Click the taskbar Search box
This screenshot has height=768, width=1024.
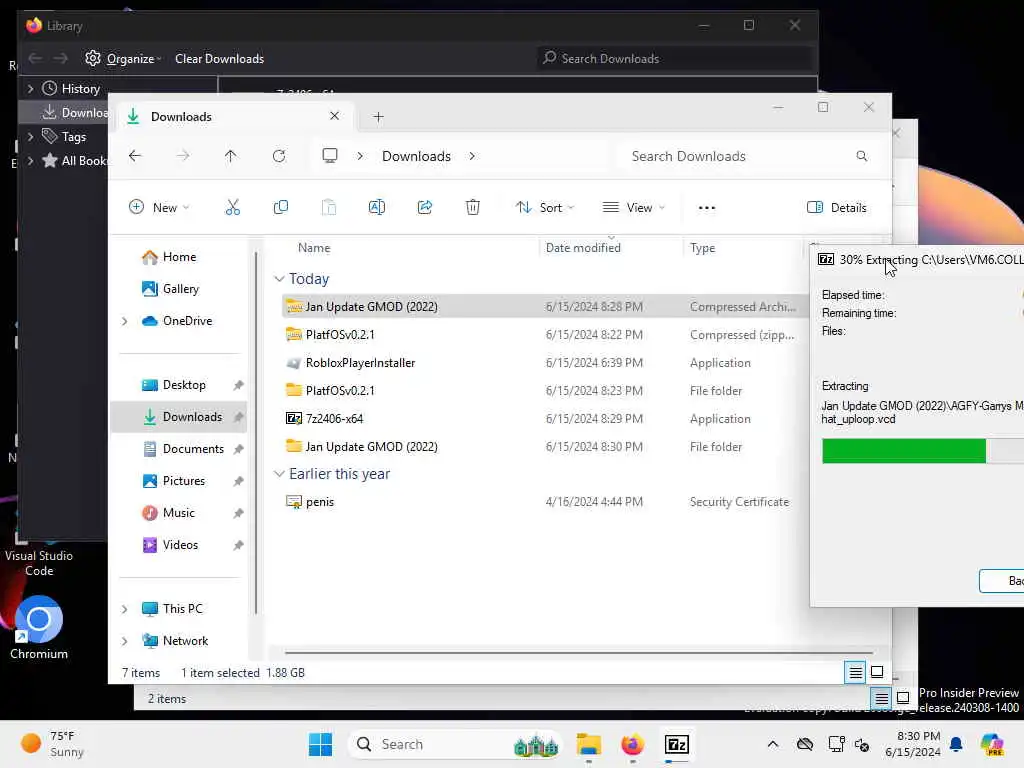click(455, 744)
